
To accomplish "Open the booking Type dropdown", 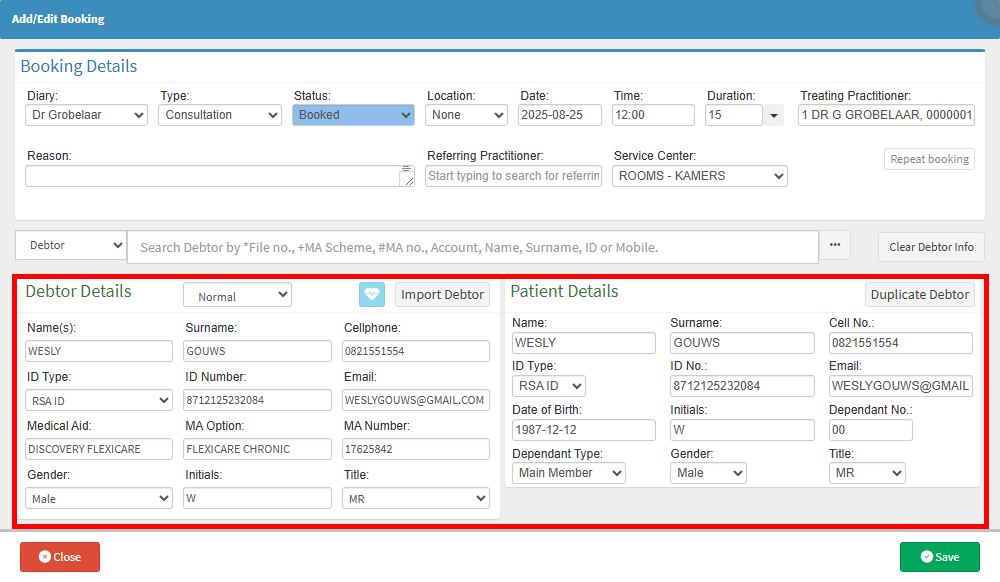I will pyautogui.click(x=220, y=115).
